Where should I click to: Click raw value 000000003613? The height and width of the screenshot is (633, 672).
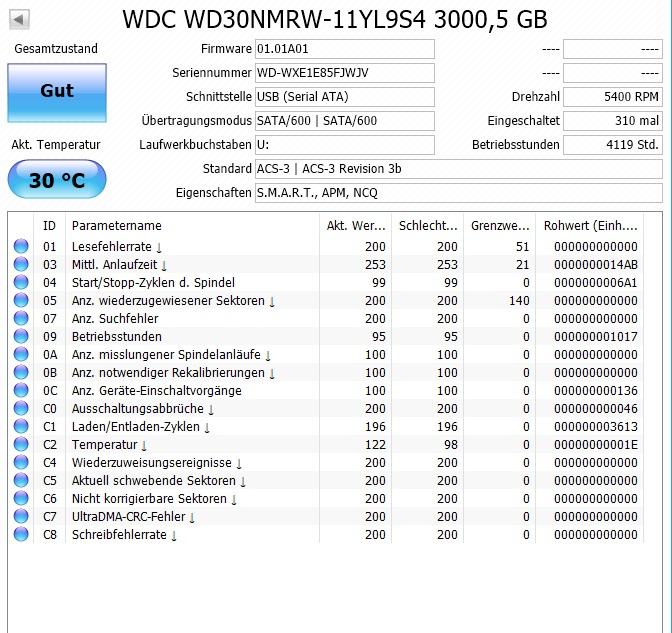(x=596, y=426)
